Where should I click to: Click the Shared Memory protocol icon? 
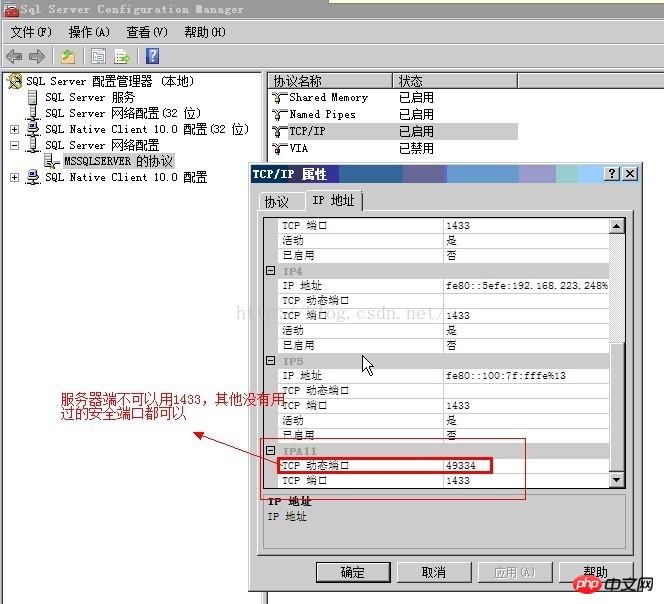click(279, 98)
